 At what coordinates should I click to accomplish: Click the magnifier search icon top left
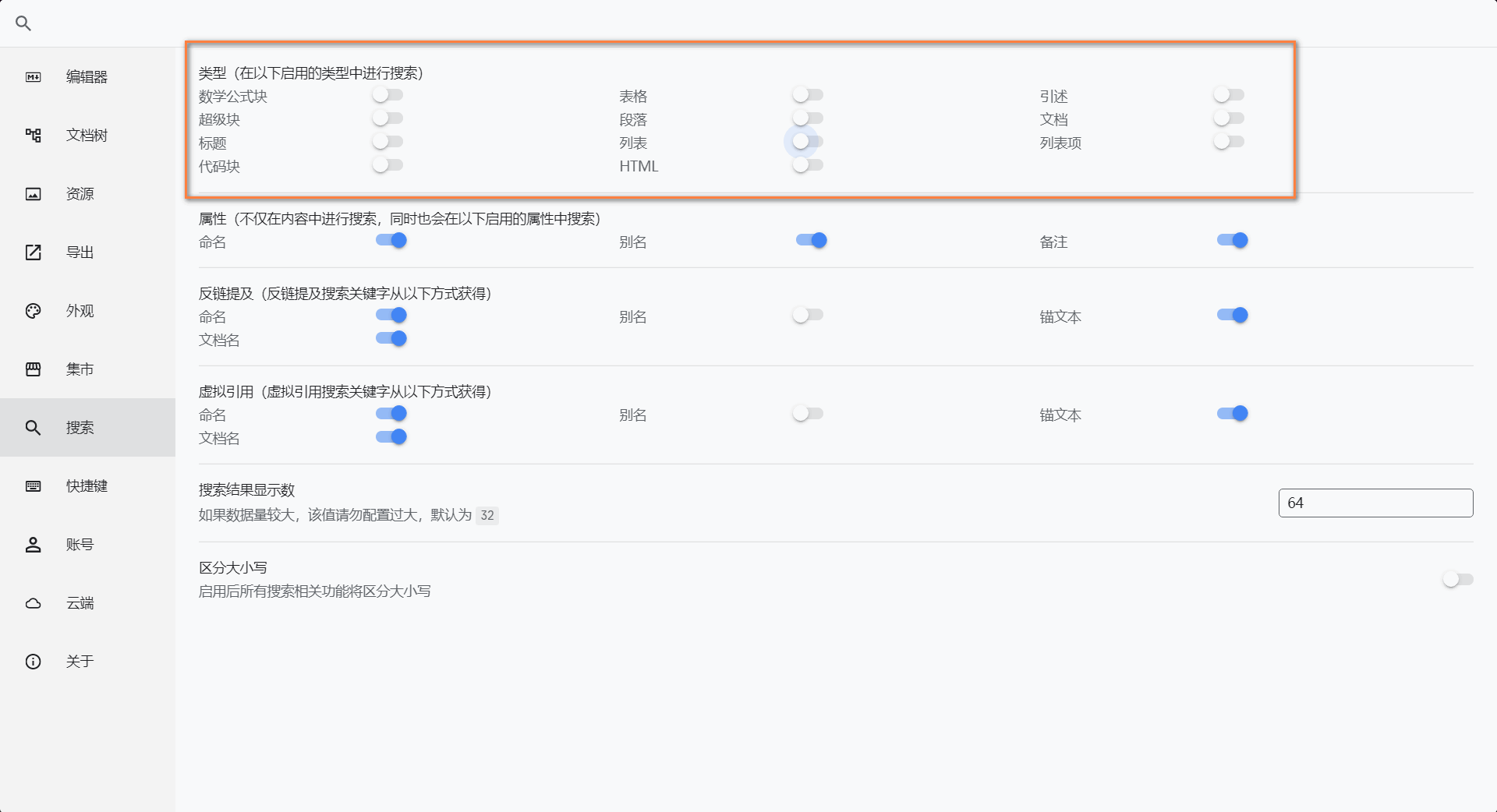[x=23, y=23]
